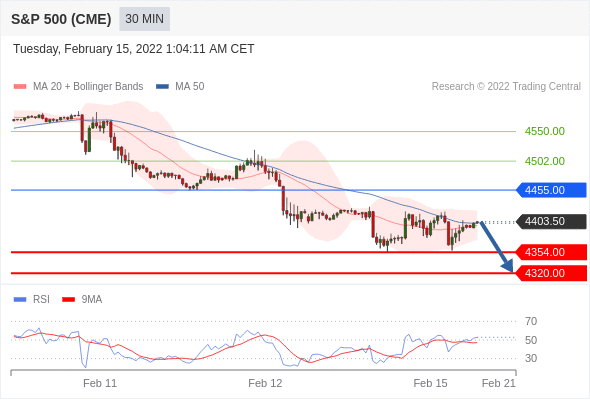Viewport: 590px width, 400px height.
Task: Click the 30 MIN timeframe badge
Action: [144, 19]
